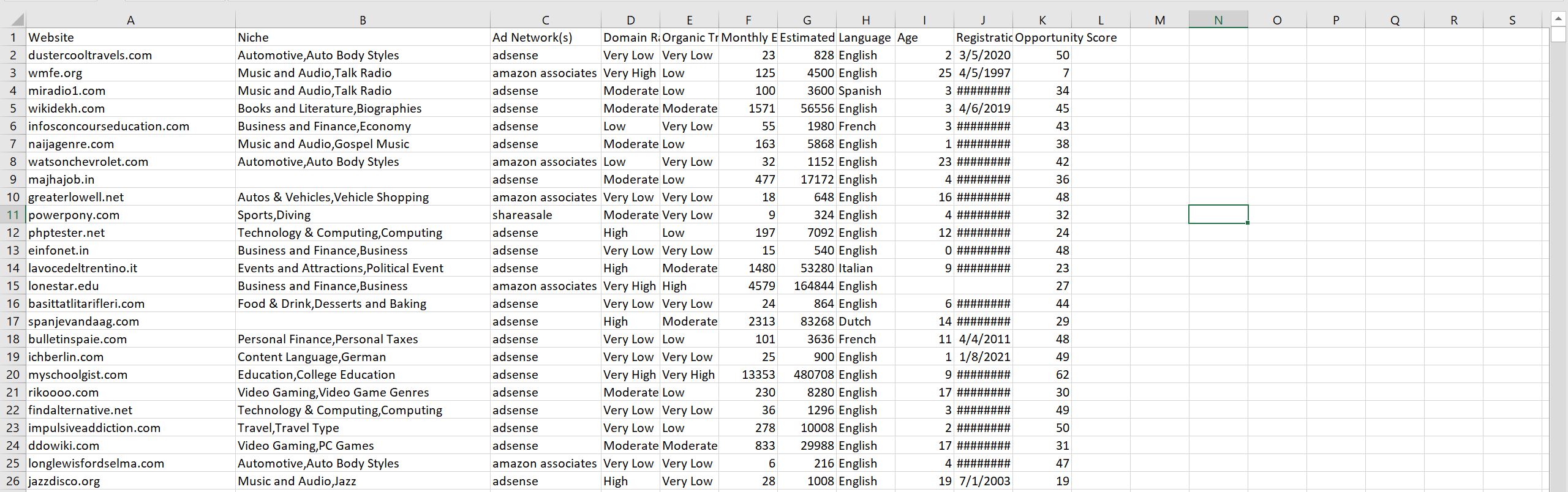Click the selected empty cell N11

point(1218,215)
